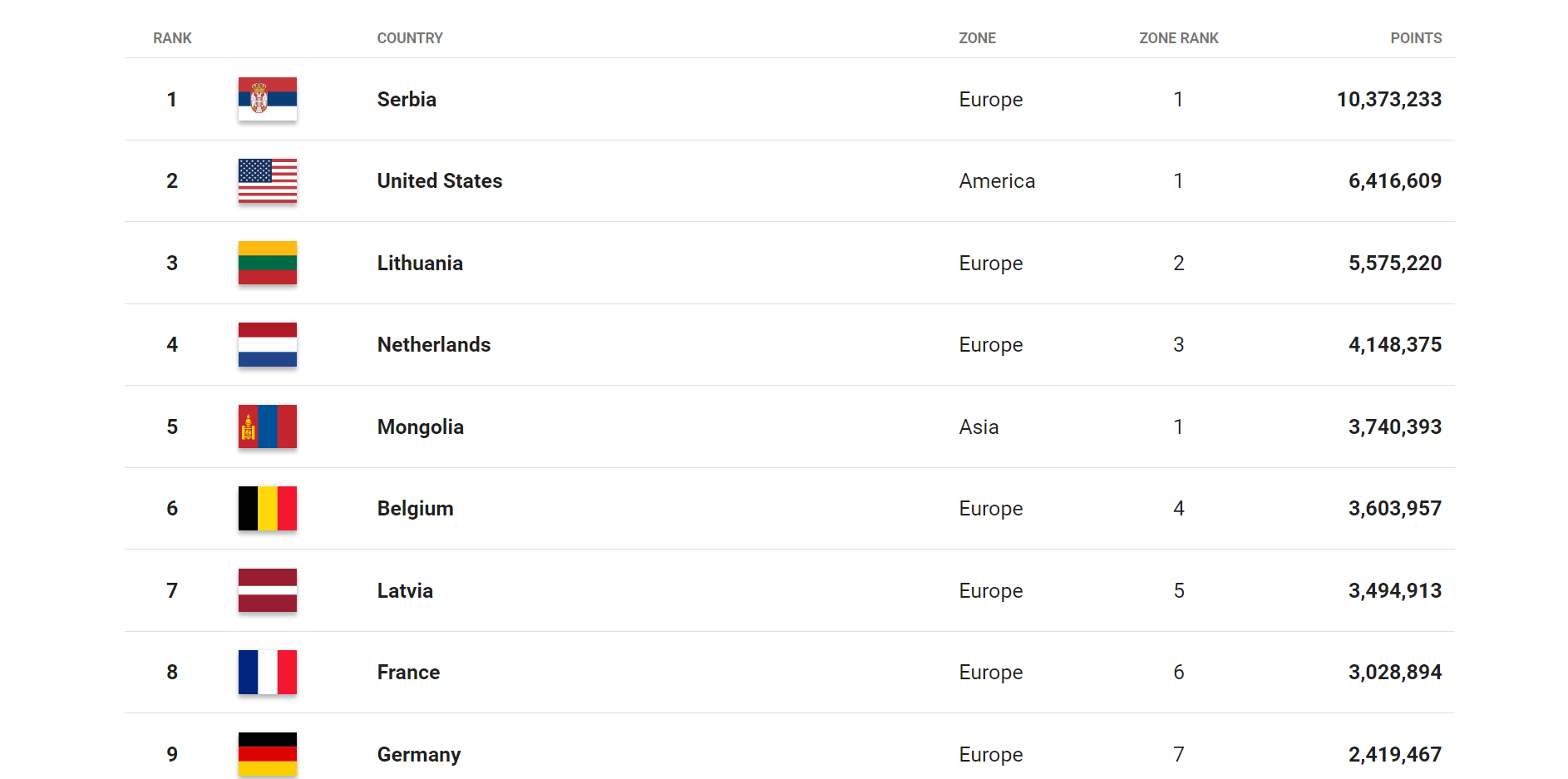
Task: Sort by the POINTS column header
Action: point(1417,38)
